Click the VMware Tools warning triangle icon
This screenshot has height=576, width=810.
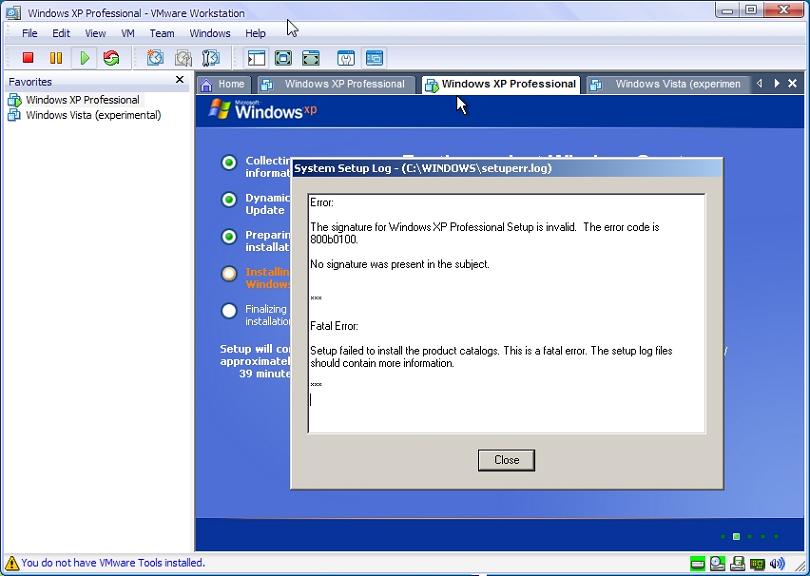click(x=11, y=563)
